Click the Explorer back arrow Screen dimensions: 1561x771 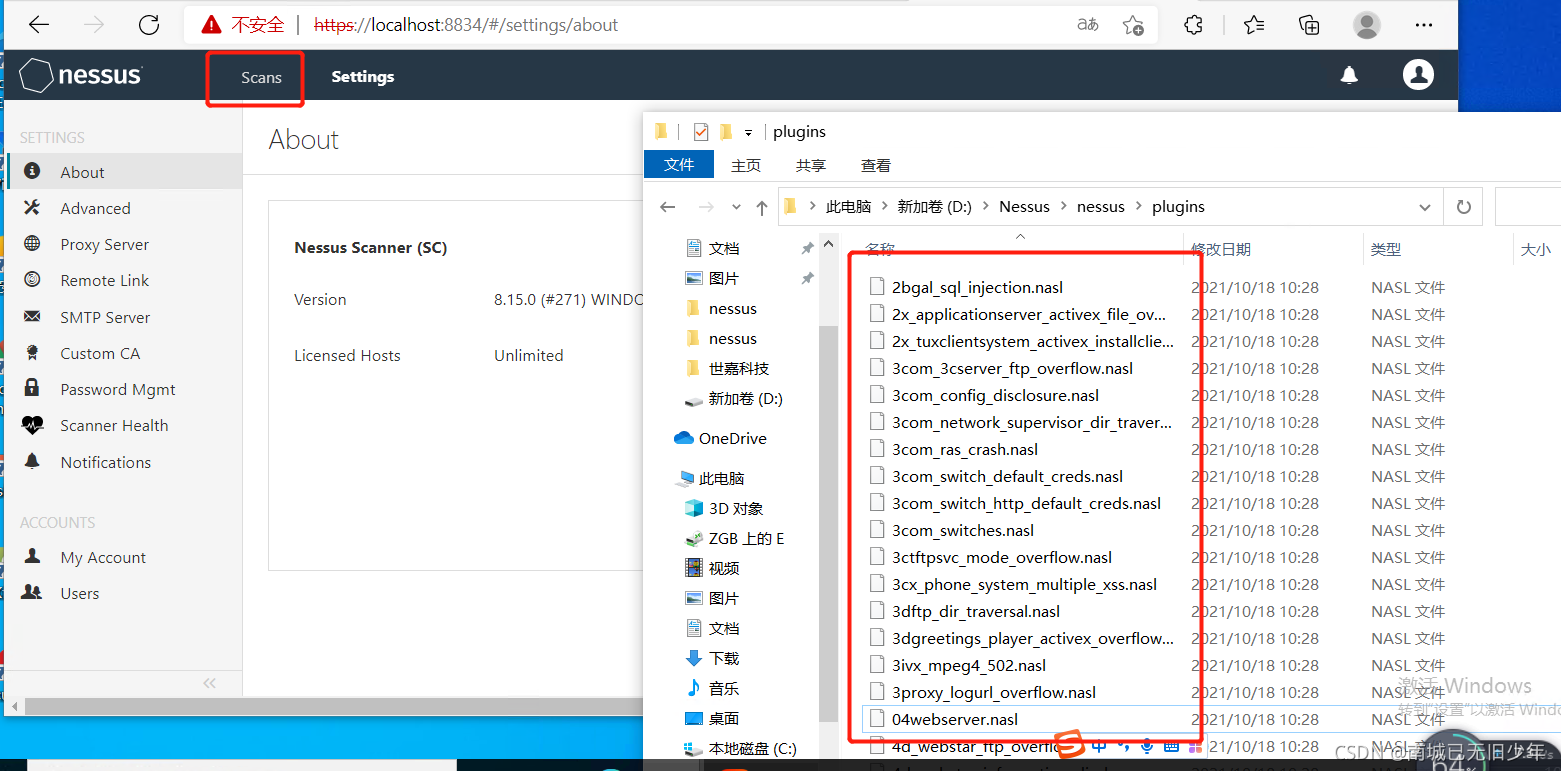(x=668, y=207)
